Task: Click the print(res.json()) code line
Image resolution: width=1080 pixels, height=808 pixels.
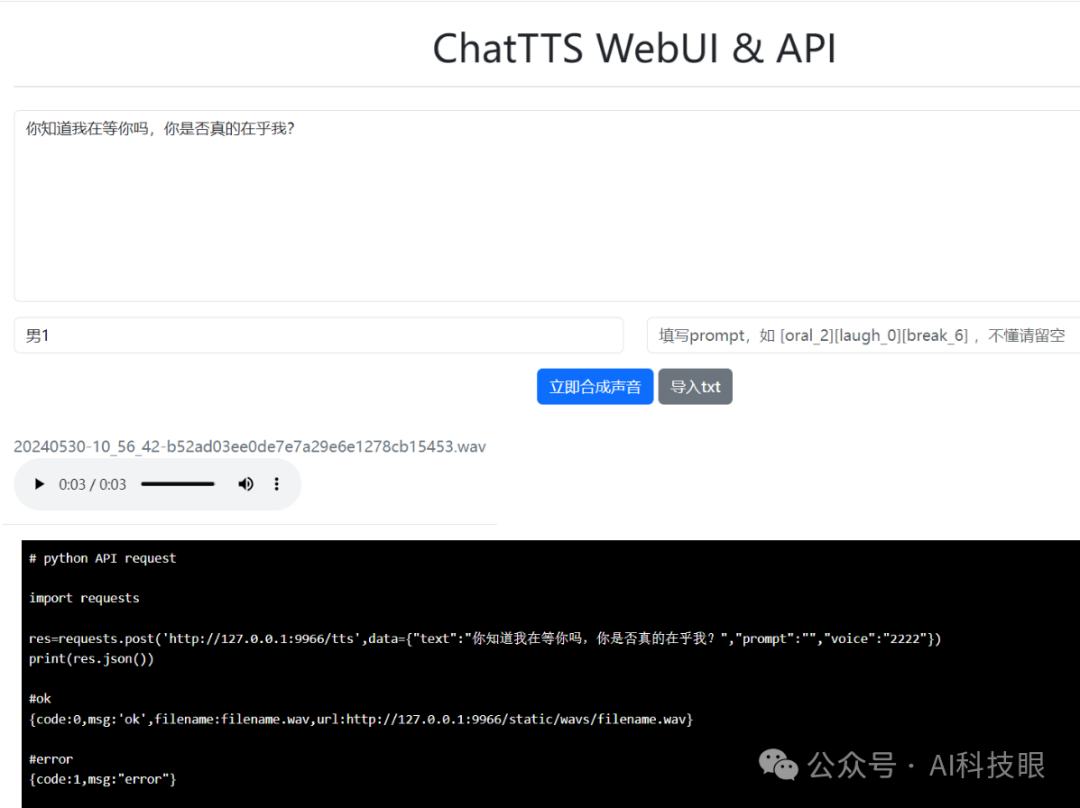Action: [91, 659]
